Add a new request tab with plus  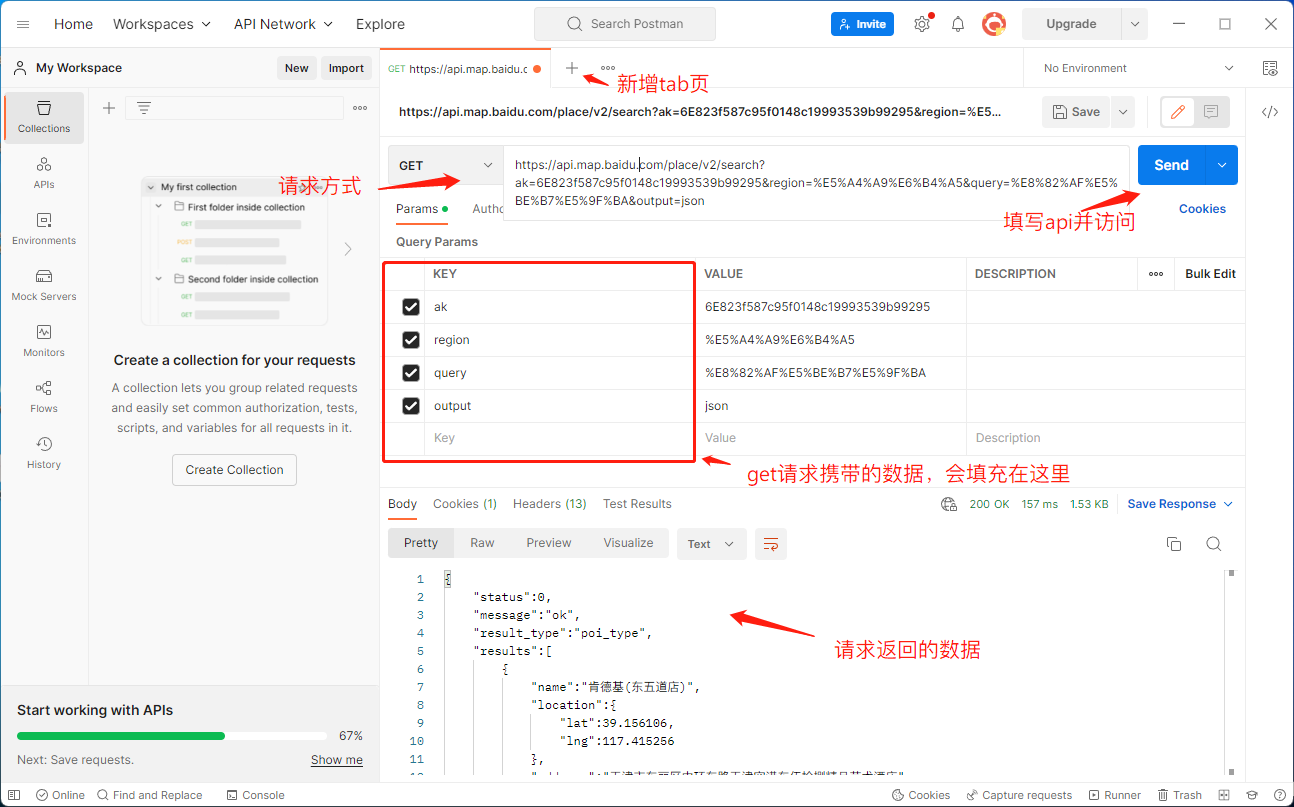[x=572, y=68]
